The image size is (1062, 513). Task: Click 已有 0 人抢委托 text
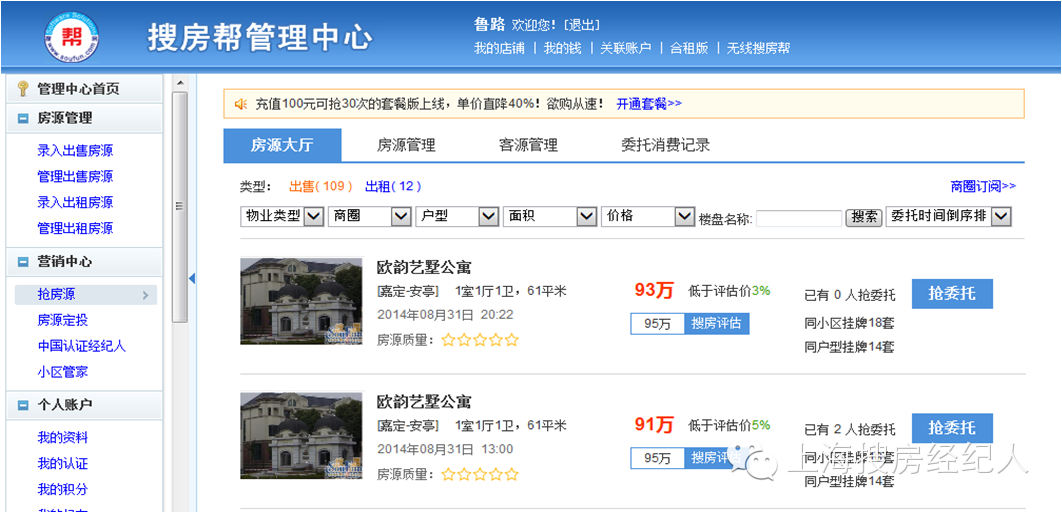(849, 295)
